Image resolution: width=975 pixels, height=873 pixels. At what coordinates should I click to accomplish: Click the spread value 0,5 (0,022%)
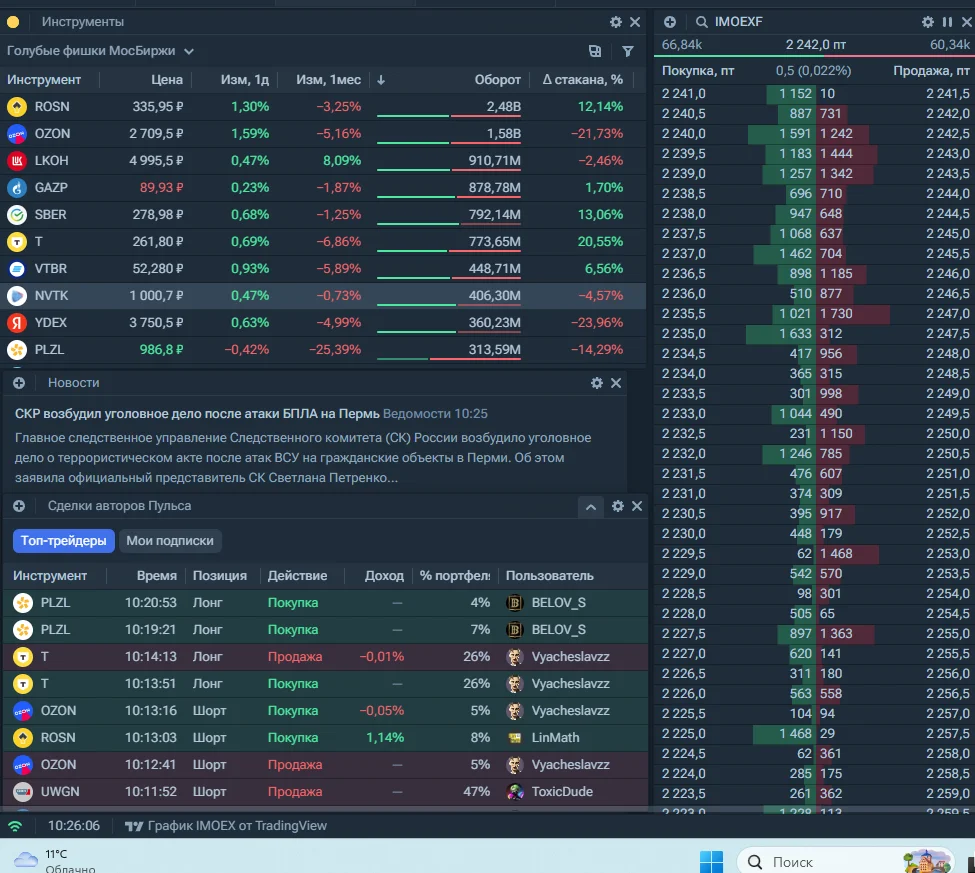coord(813,71)
